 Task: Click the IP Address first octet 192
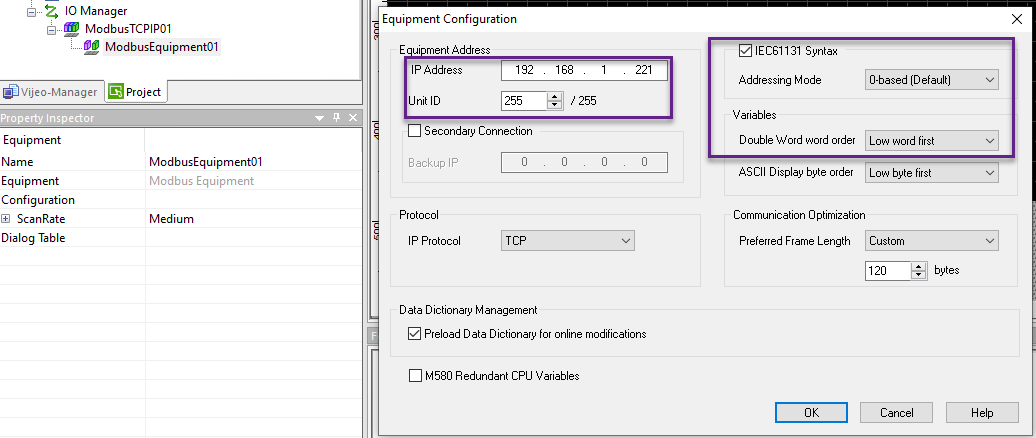click(x=524, y=70)
